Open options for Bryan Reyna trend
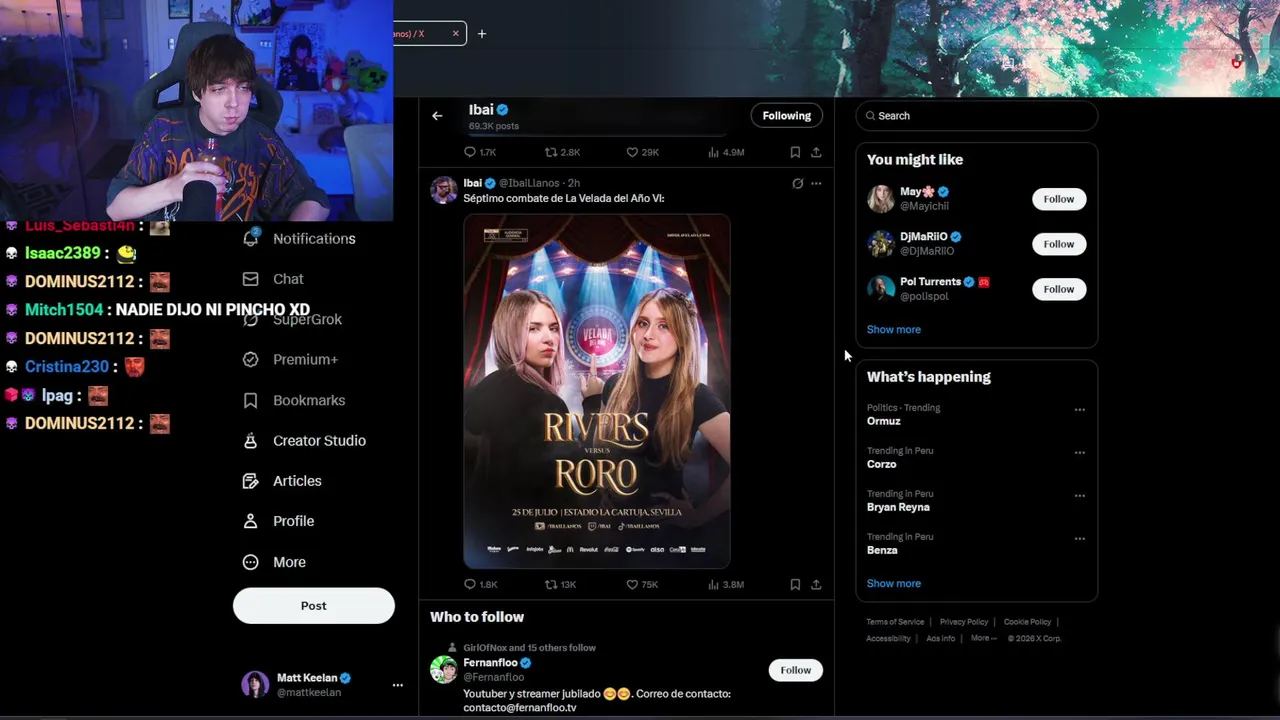 click(1079, 496)
